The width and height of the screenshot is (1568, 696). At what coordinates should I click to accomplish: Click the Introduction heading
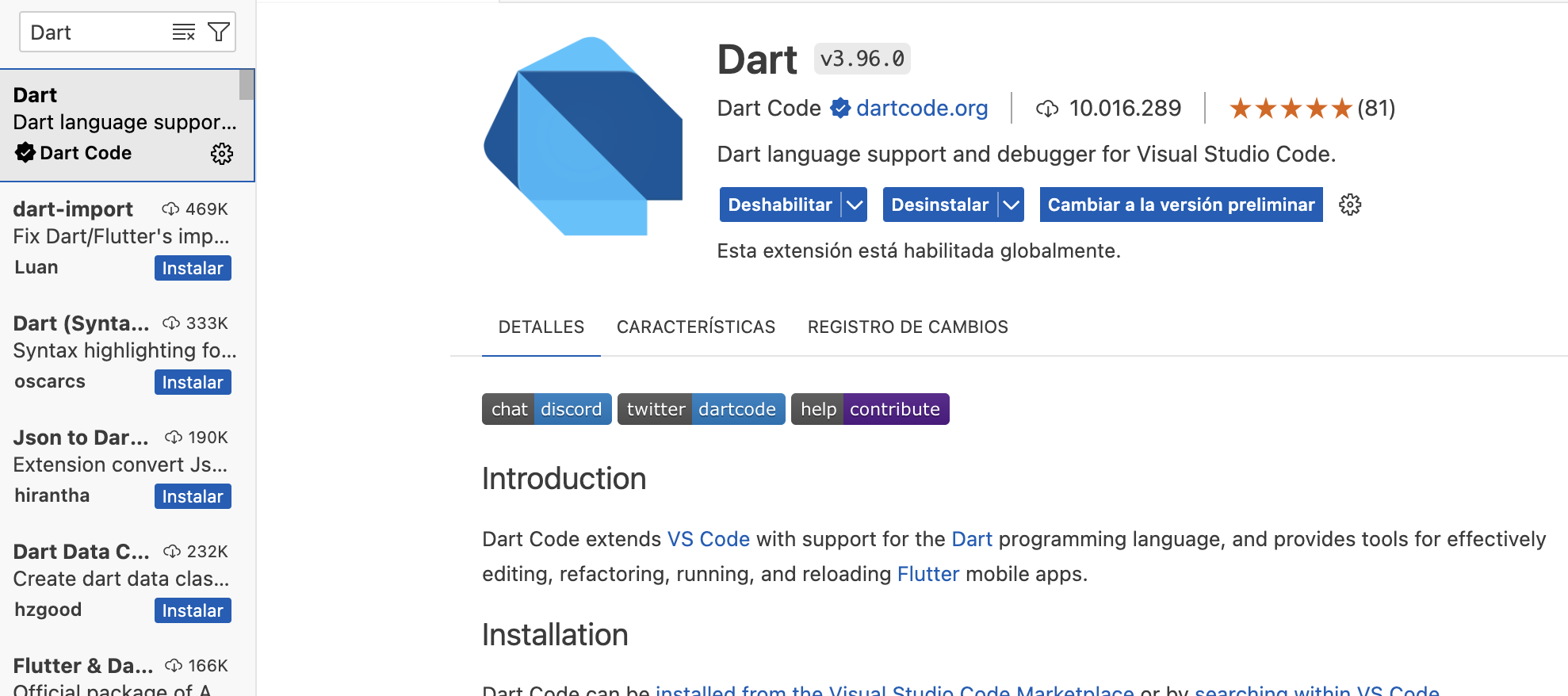pyautogui.click(x=564, y=479)
